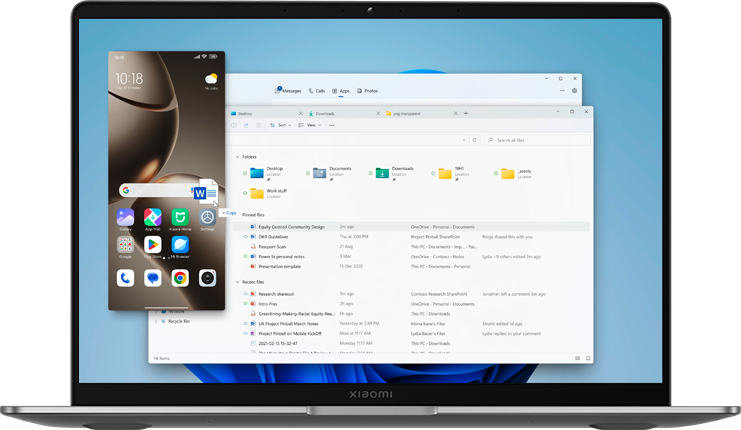Select the Apps tab in Phone Link window
Screen dimensions: 741x430
341,91
